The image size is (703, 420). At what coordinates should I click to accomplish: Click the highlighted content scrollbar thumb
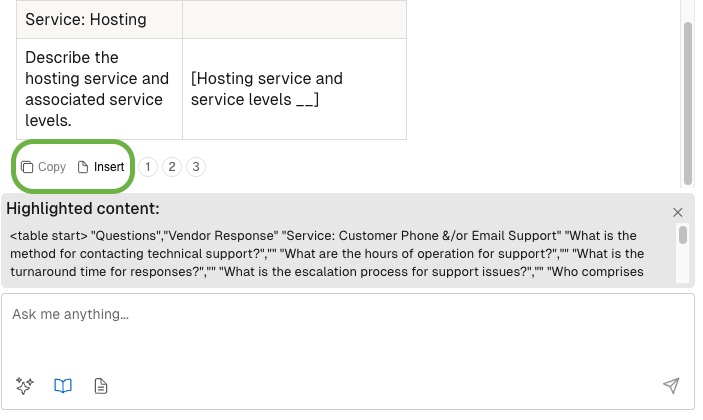tap(682, 235)
